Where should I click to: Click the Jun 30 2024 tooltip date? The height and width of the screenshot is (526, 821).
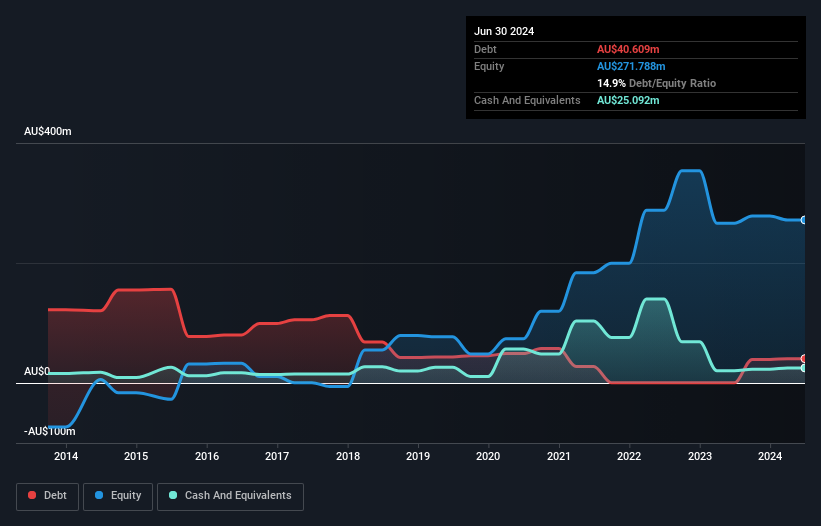(x=504, y=31)
